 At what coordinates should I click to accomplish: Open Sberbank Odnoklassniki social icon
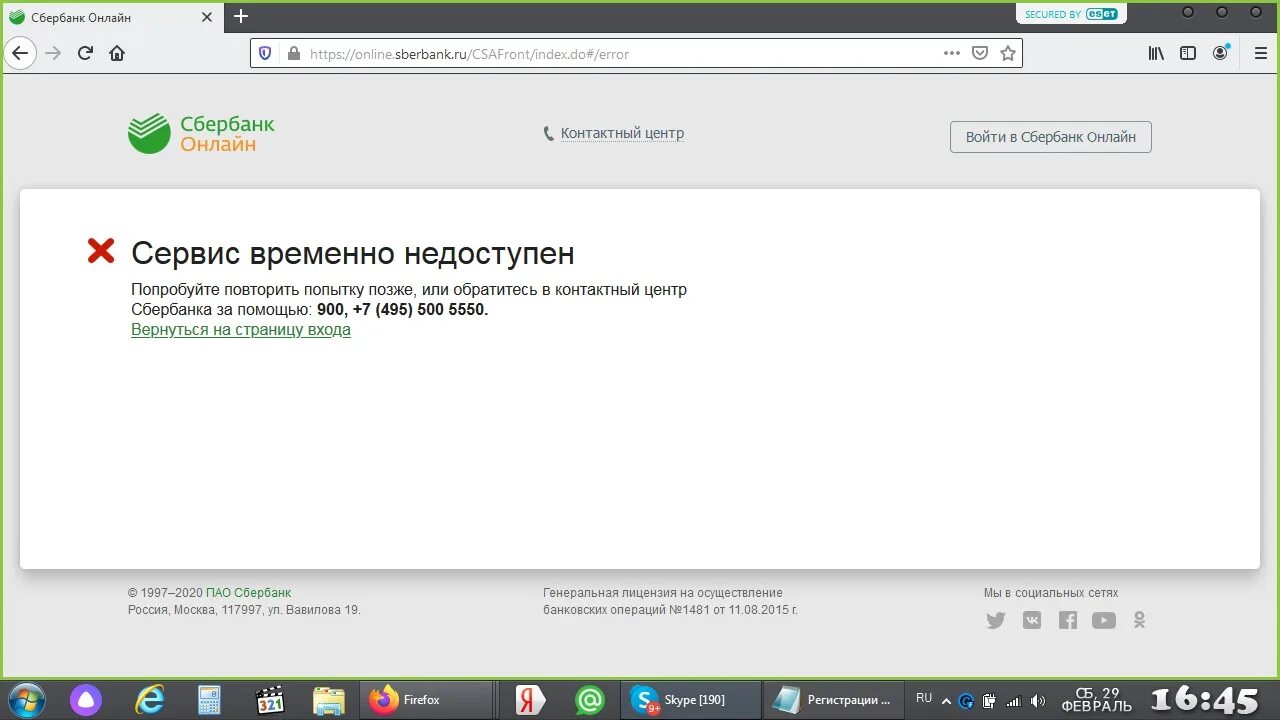(x=1139, y=620)
